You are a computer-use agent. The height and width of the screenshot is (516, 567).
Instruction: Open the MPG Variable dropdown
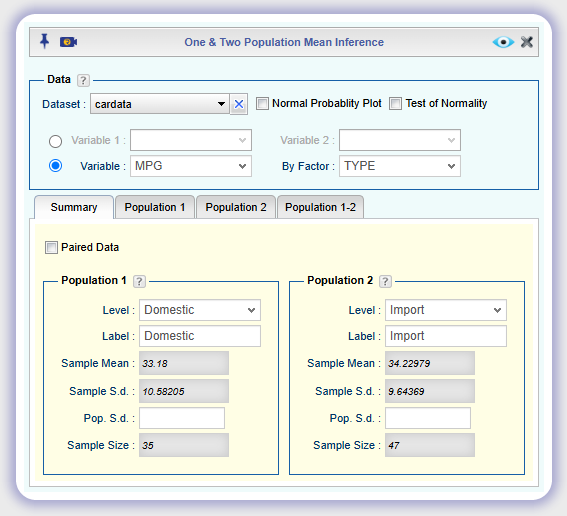tap(191, 166)
